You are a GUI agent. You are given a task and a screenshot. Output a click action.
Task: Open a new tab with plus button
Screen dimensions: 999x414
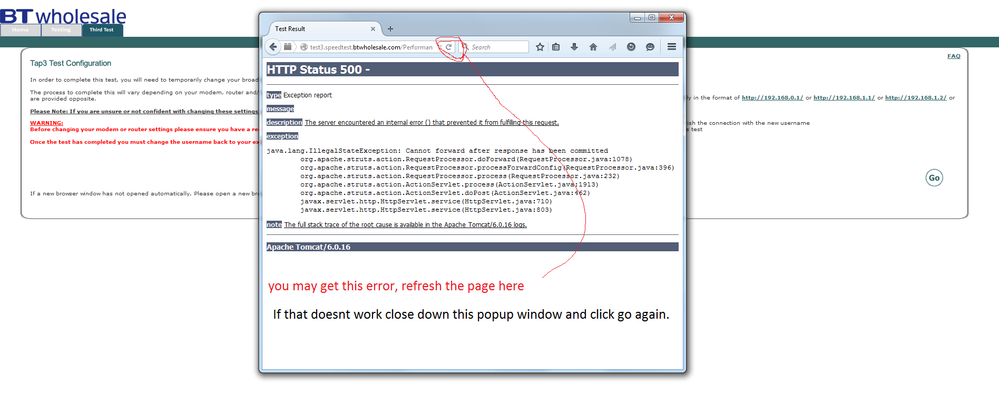tap(391, 29)
